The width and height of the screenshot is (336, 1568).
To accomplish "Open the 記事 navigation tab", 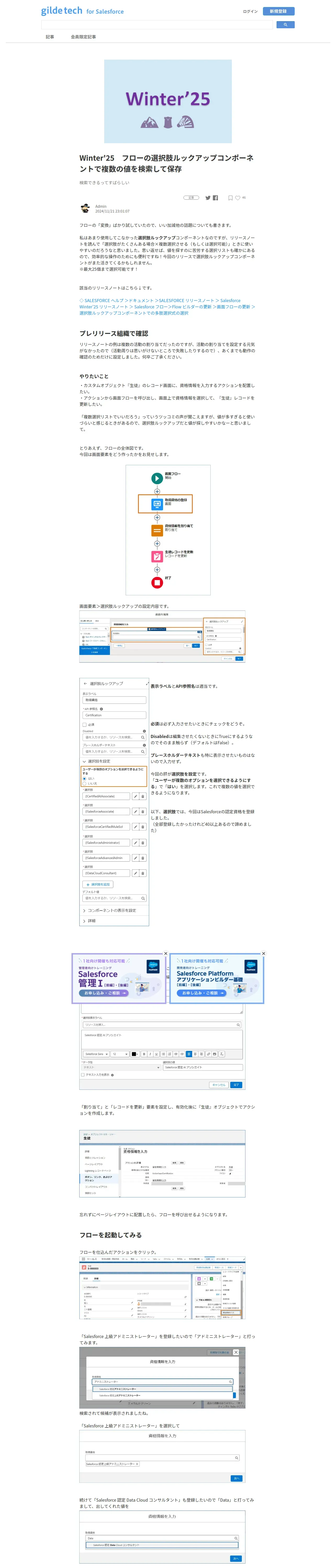I will point(50,37).
